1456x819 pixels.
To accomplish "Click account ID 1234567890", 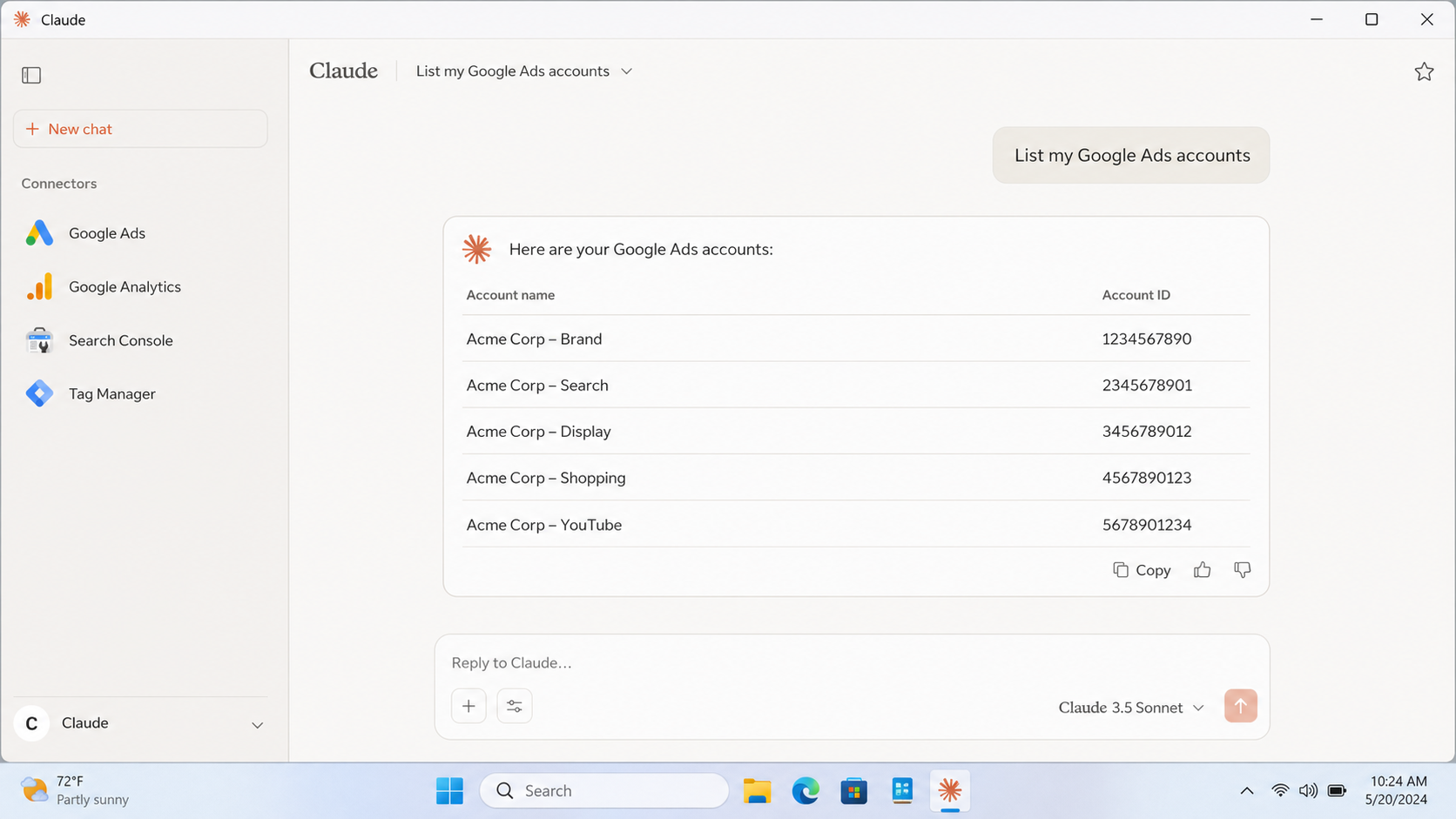I will coord(1147,339).
